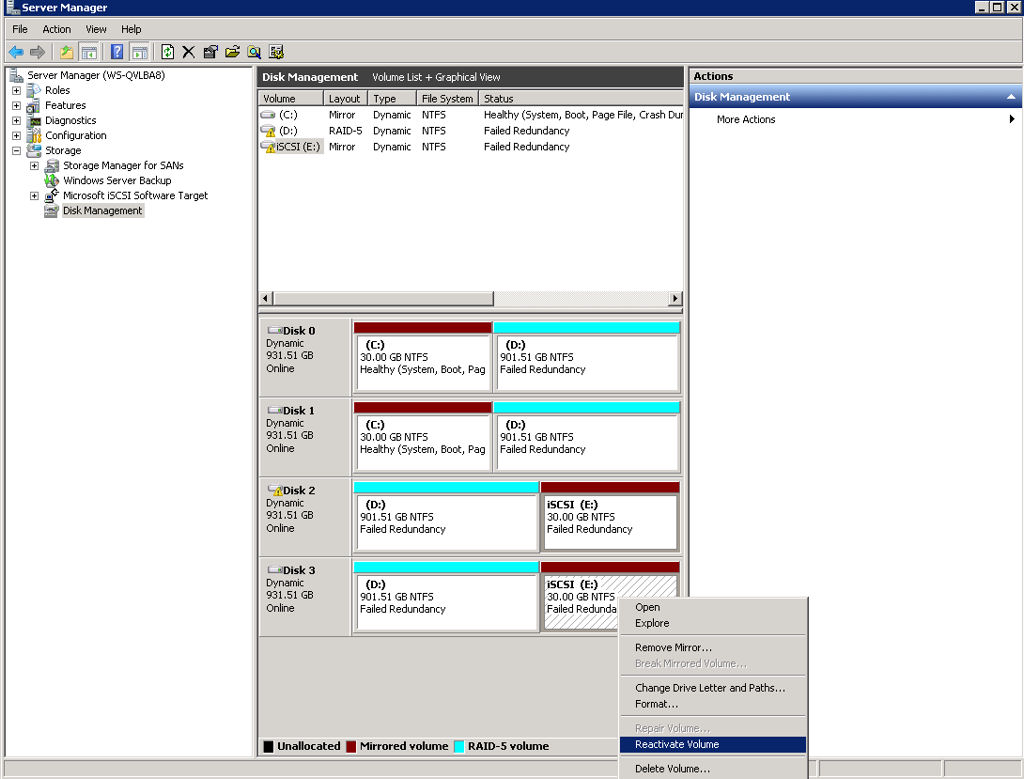This screenshot has height=779, width=1024.
Task: Select the Disk Management tree item
Action: click(103, 211)
